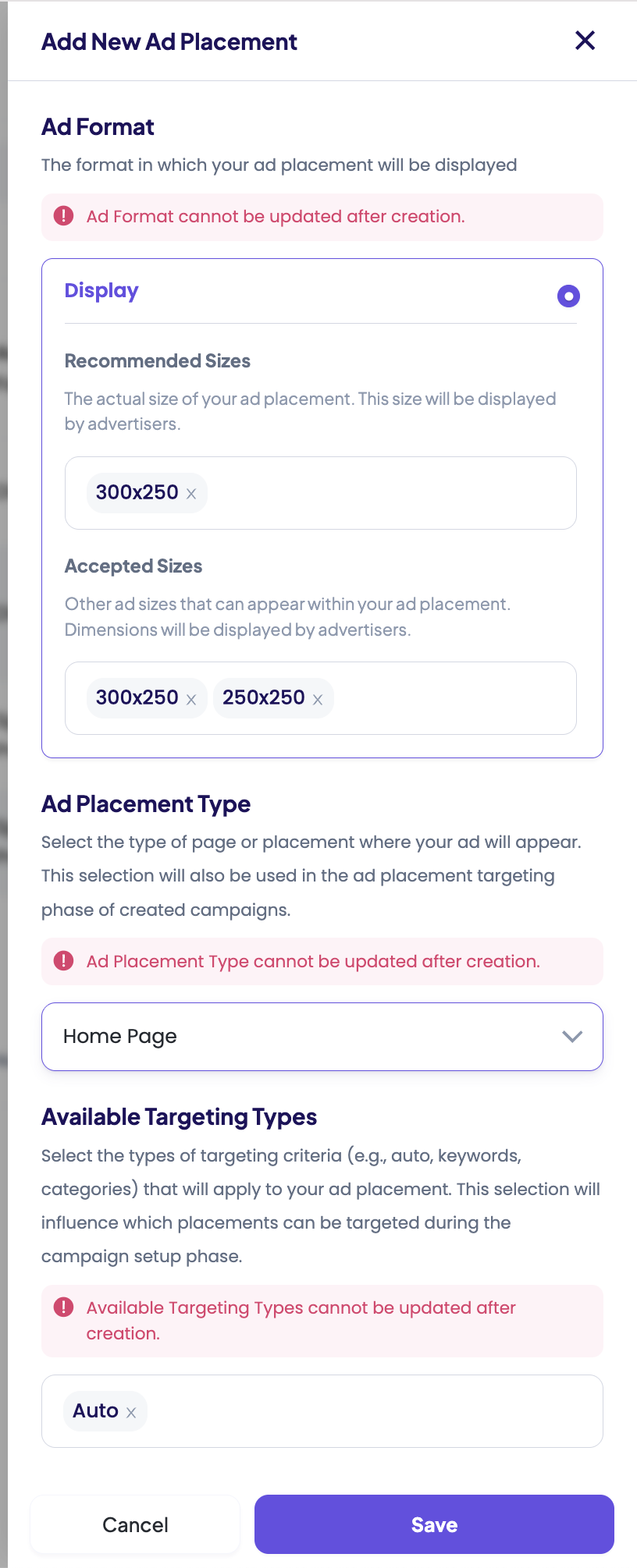The height and width of the screenshot is (1568, 637).
Task: Close the Add New Ad Placement dialog
Action: click(x=585, y=41)
